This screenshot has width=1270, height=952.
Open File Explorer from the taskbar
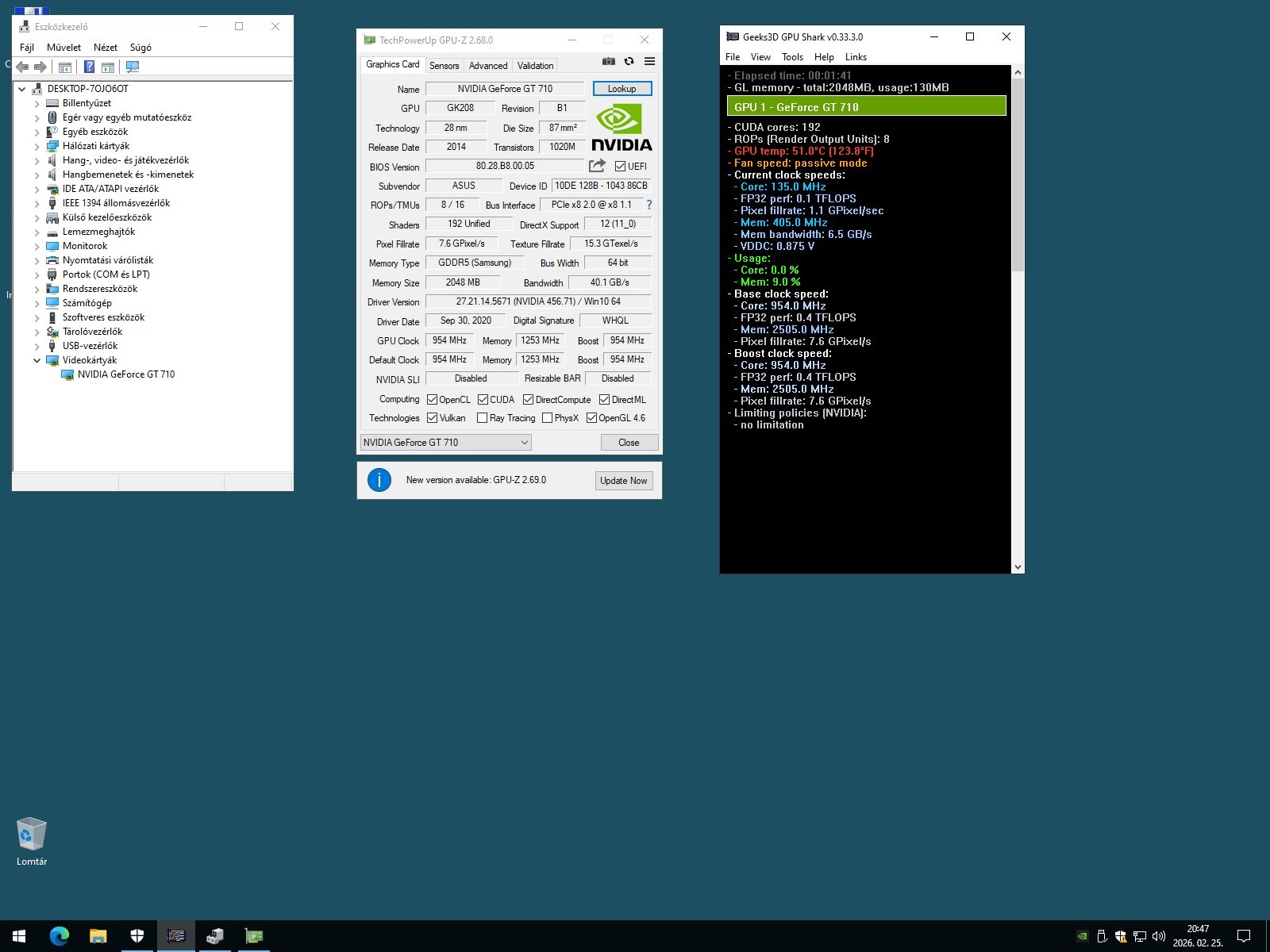[x=98, y=936]
